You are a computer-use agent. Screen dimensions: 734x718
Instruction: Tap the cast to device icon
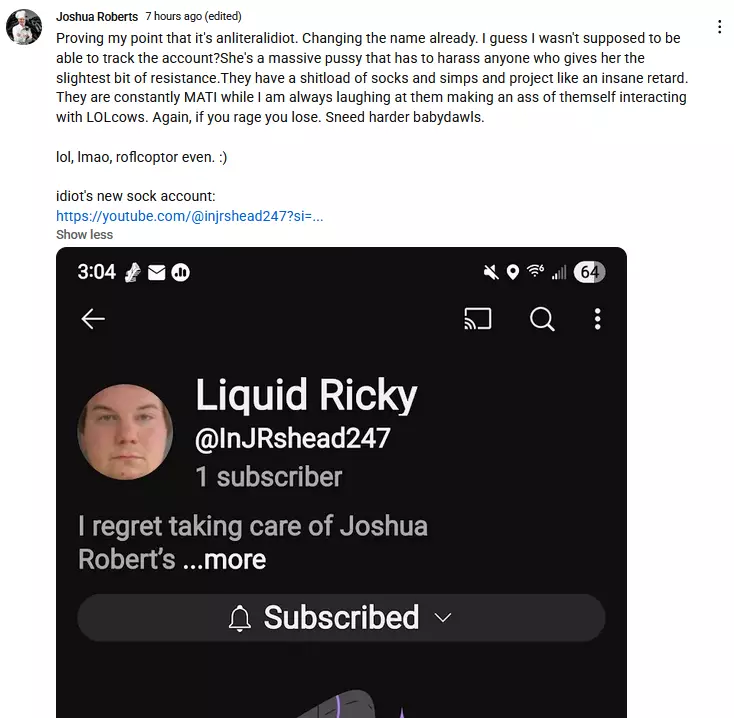tap(477, 319)
